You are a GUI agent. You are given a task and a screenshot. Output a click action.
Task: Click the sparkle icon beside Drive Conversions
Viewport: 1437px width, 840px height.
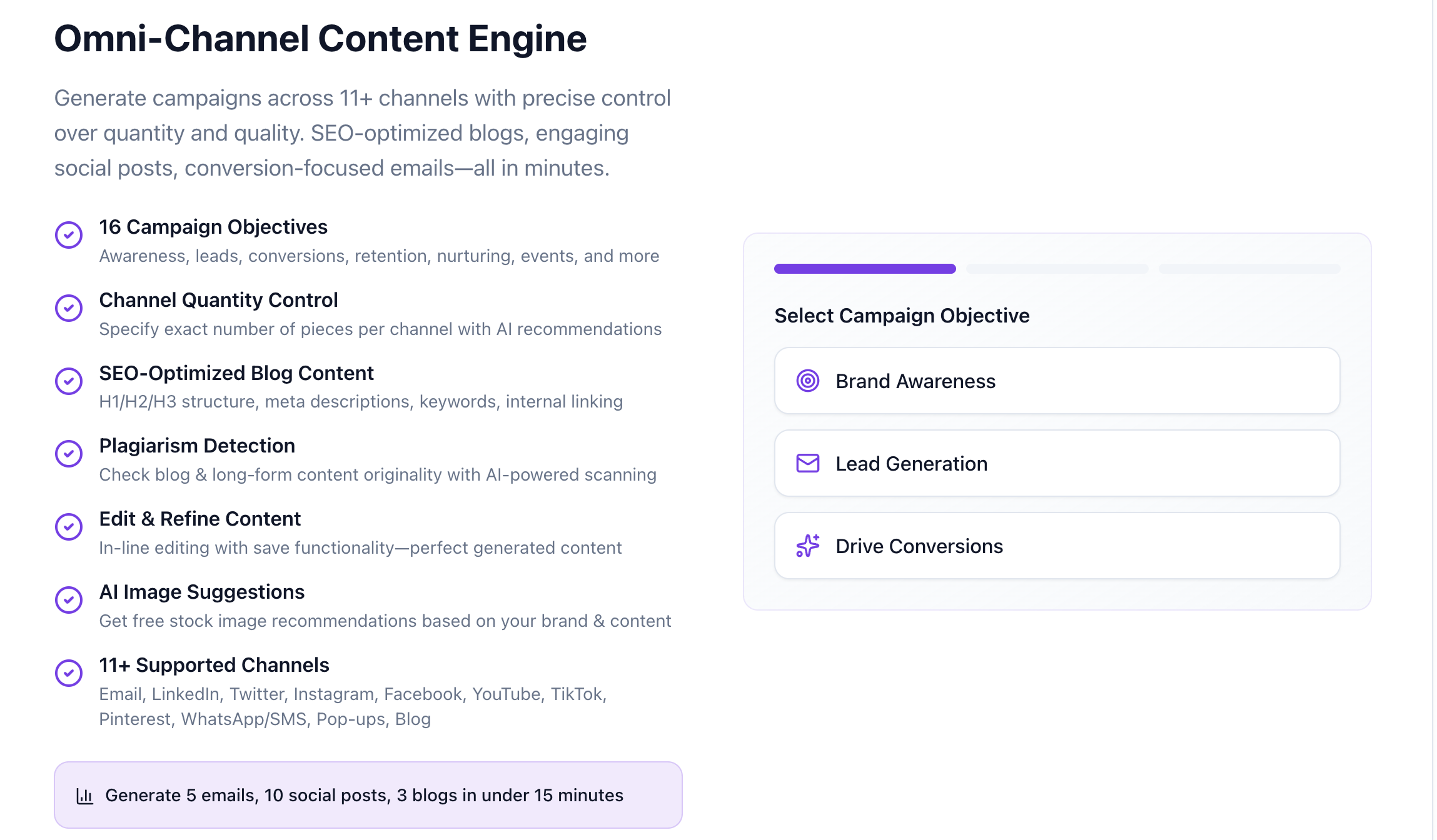[807, 546]
